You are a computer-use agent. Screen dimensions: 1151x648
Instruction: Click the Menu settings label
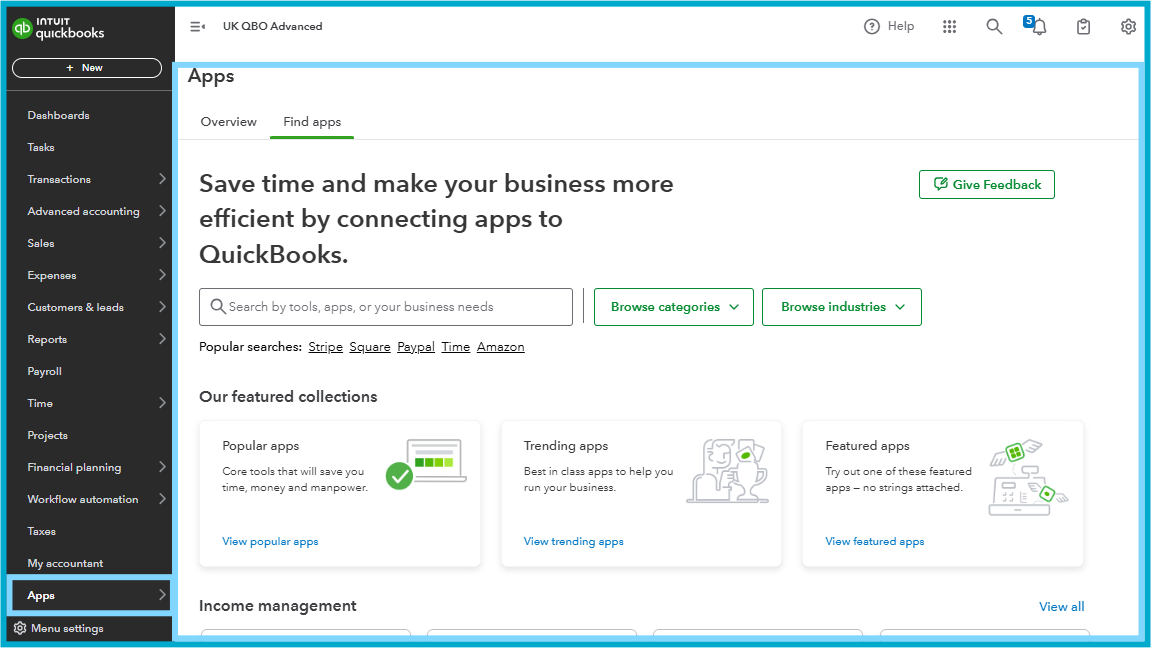click(x=68, y=628)
